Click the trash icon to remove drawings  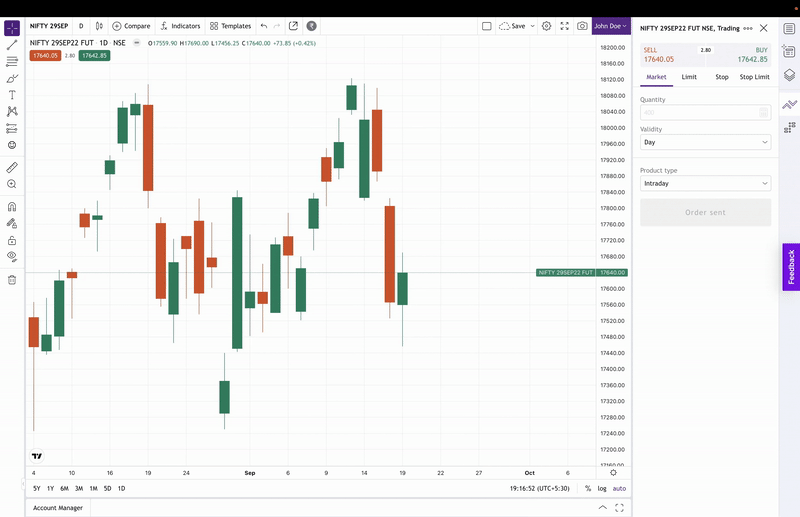(x=12, y=280)
